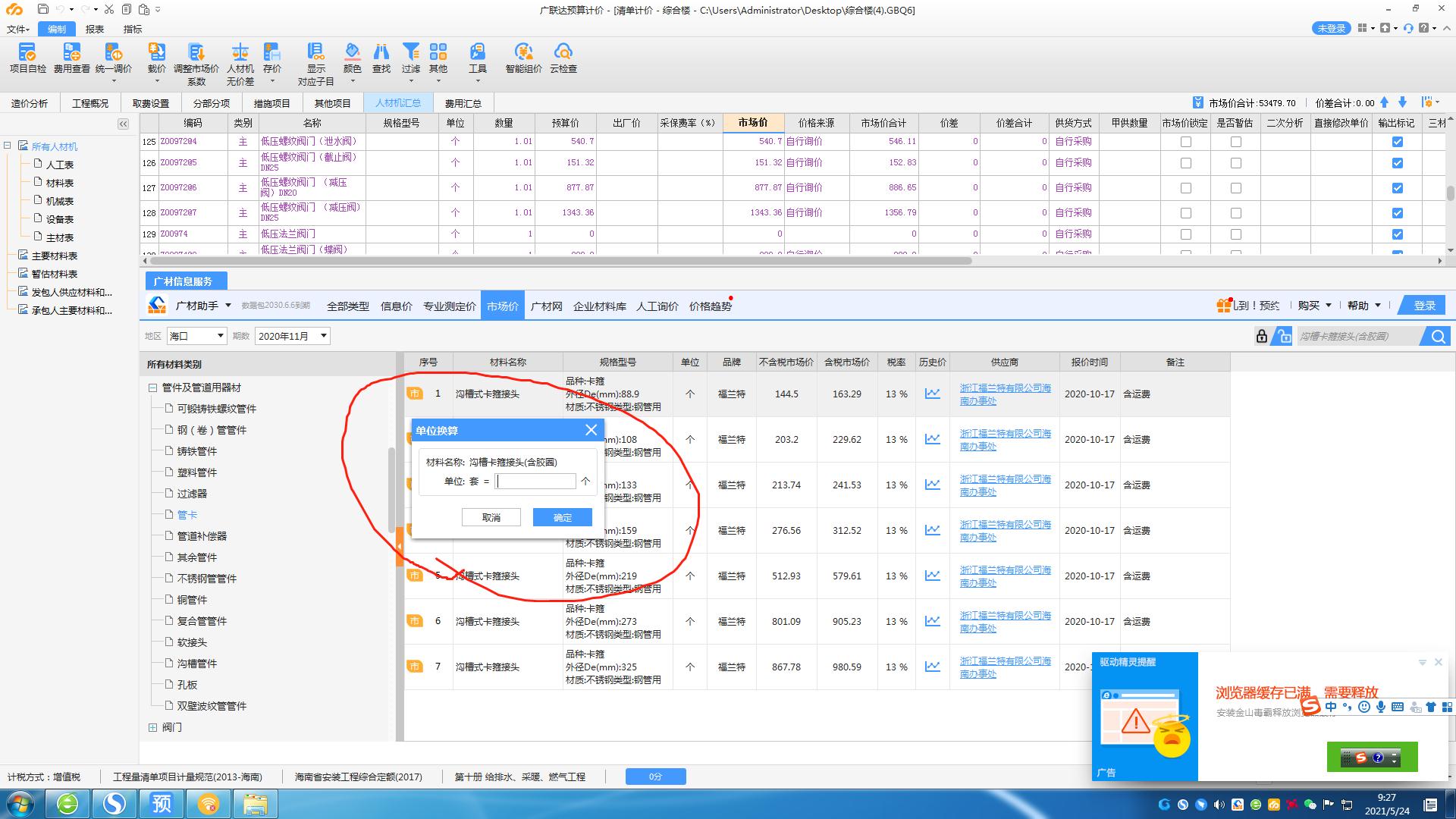Toggle 是否暂估 checkbox for row 125
The image size is (1456, 819).
tap(1236, 142)
